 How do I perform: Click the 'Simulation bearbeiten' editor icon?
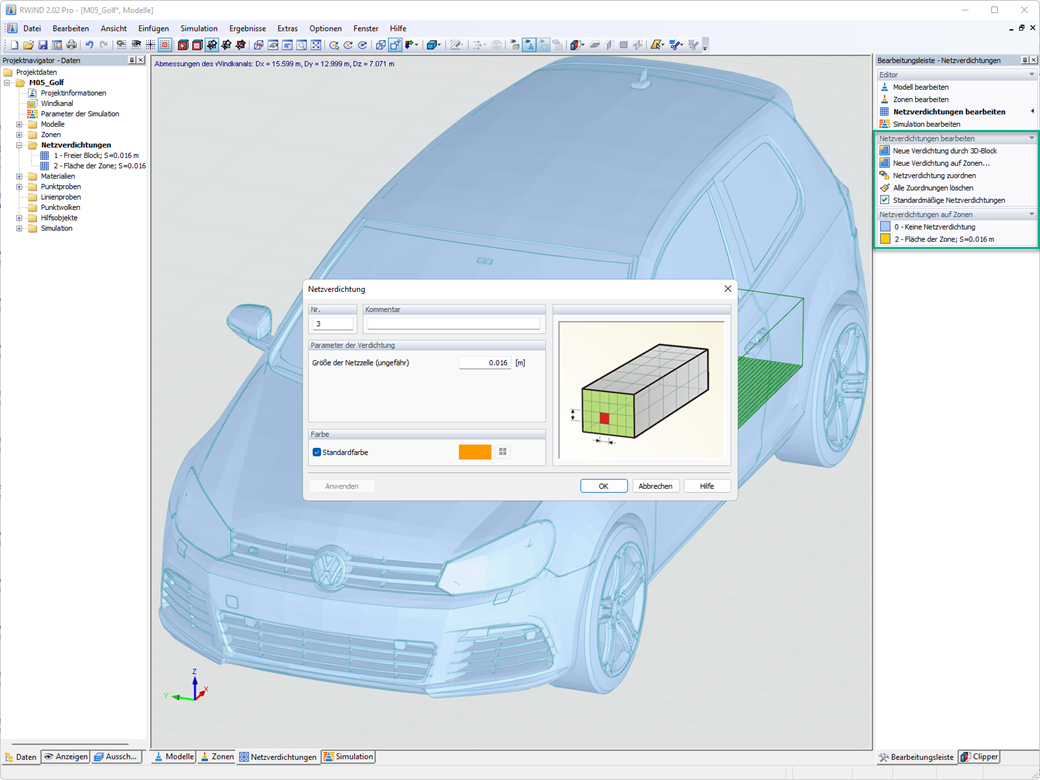point(884,124)
